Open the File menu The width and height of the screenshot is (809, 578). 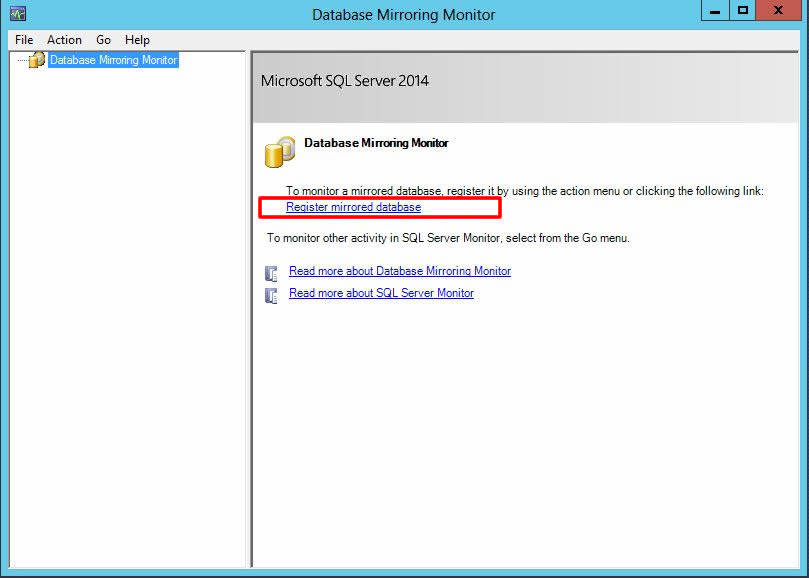[24, 40]
